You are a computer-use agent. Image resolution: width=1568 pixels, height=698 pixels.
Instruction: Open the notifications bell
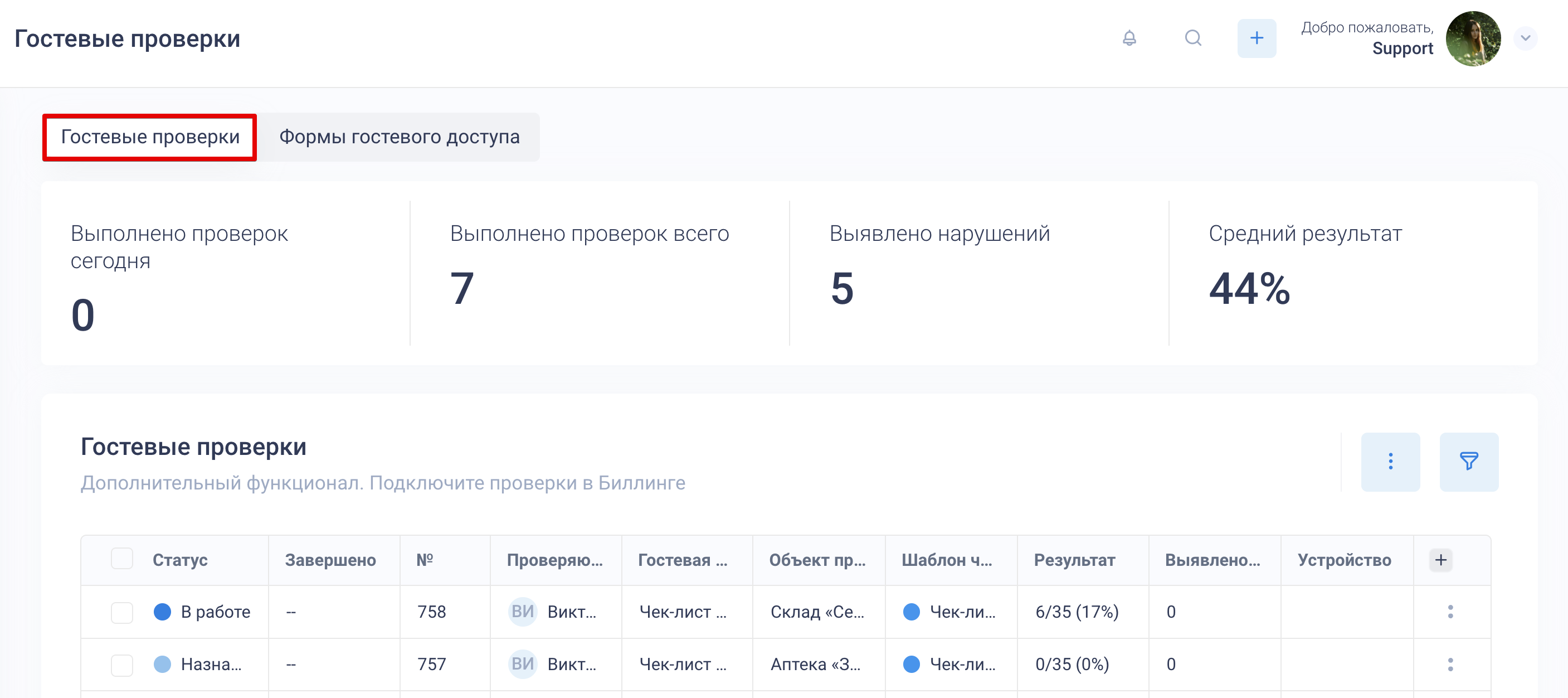[1128, 38]
